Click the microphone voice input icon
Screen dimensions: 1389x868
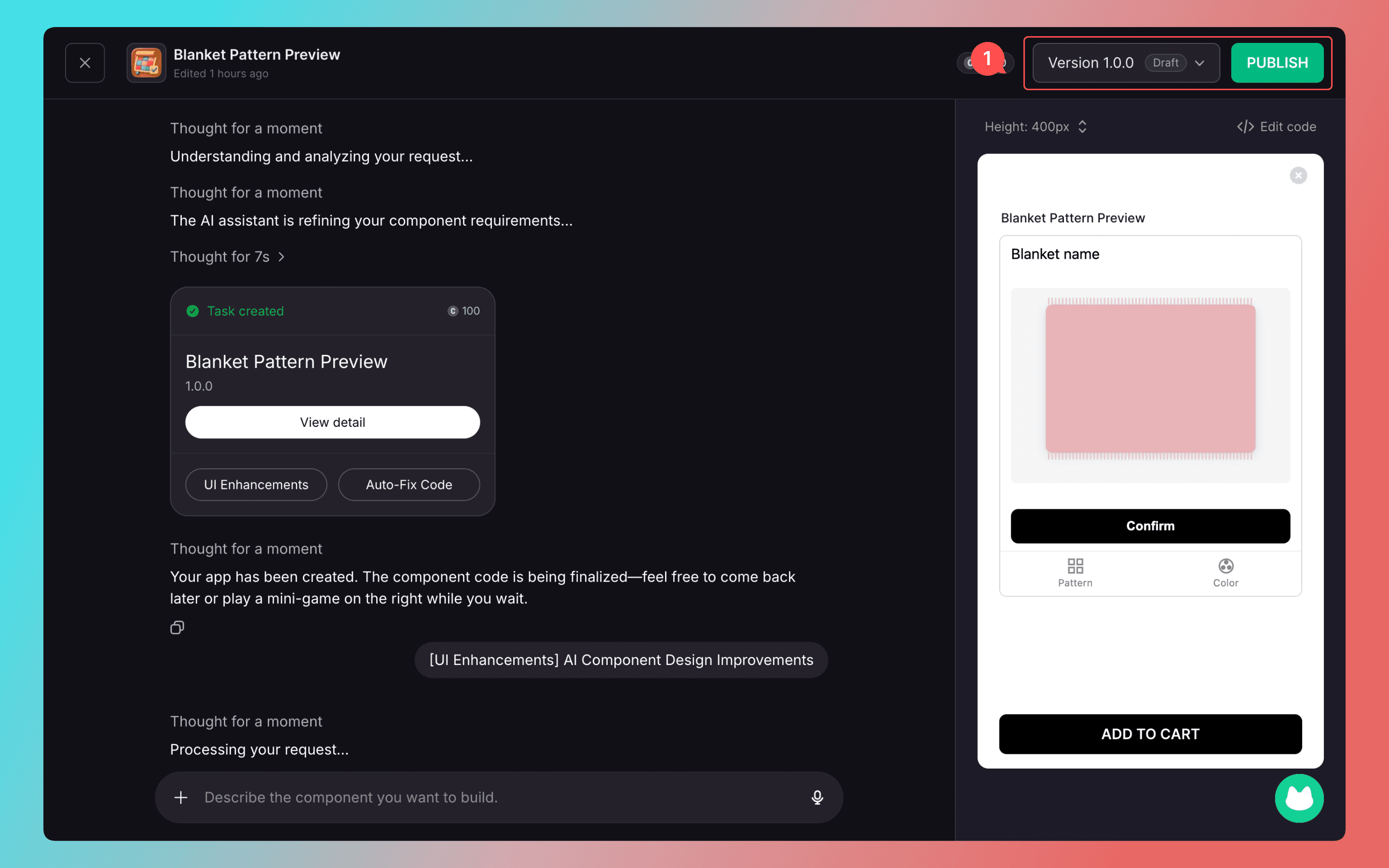tap(817, 797)
